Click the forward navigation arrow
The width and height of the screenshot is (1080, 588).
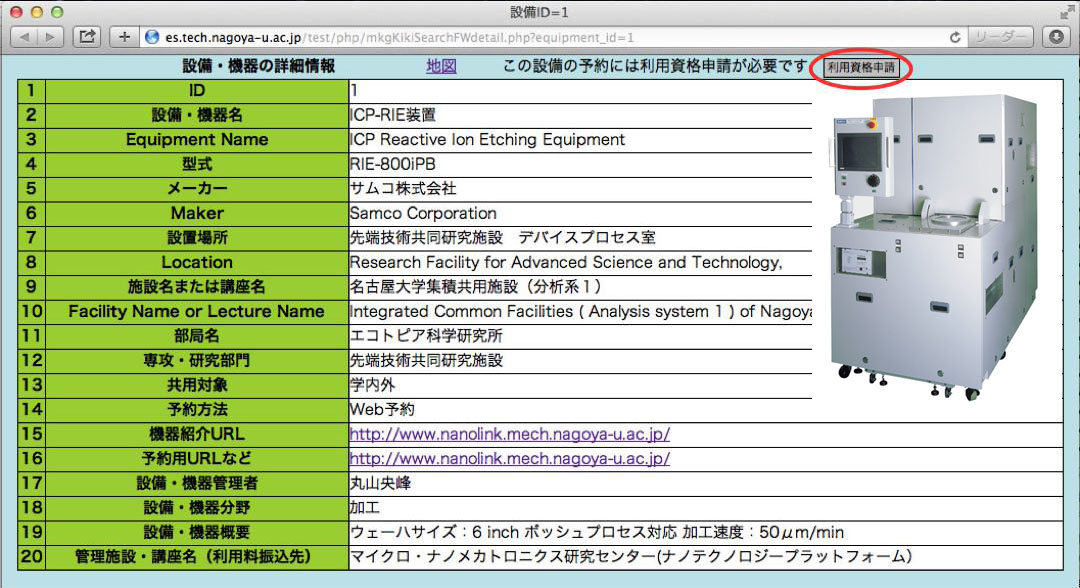pyautogui.click(x=50, y=37)
